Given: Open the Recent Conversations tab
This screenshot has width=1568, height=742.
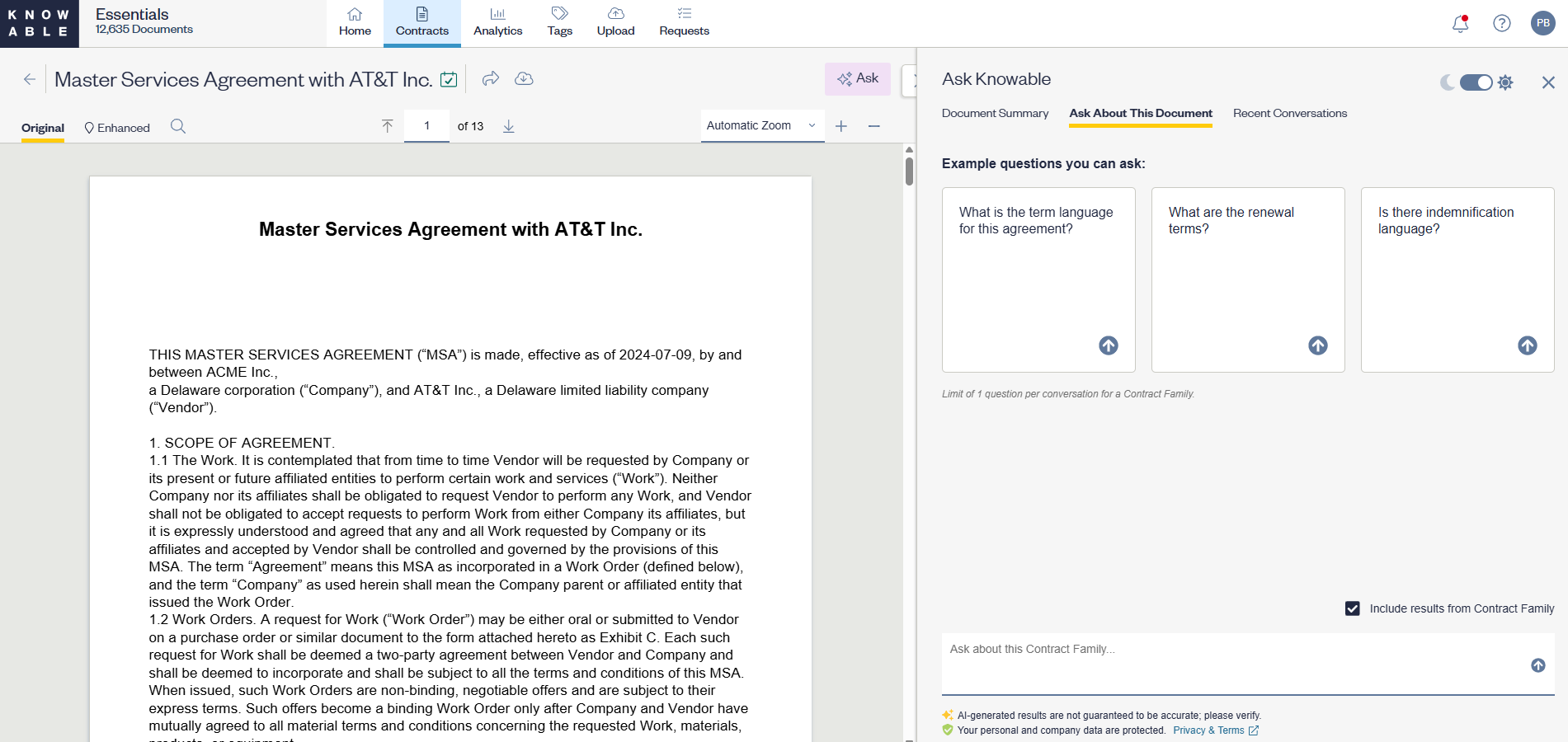Looking at the screenshot, I should tap(1290, 114).
